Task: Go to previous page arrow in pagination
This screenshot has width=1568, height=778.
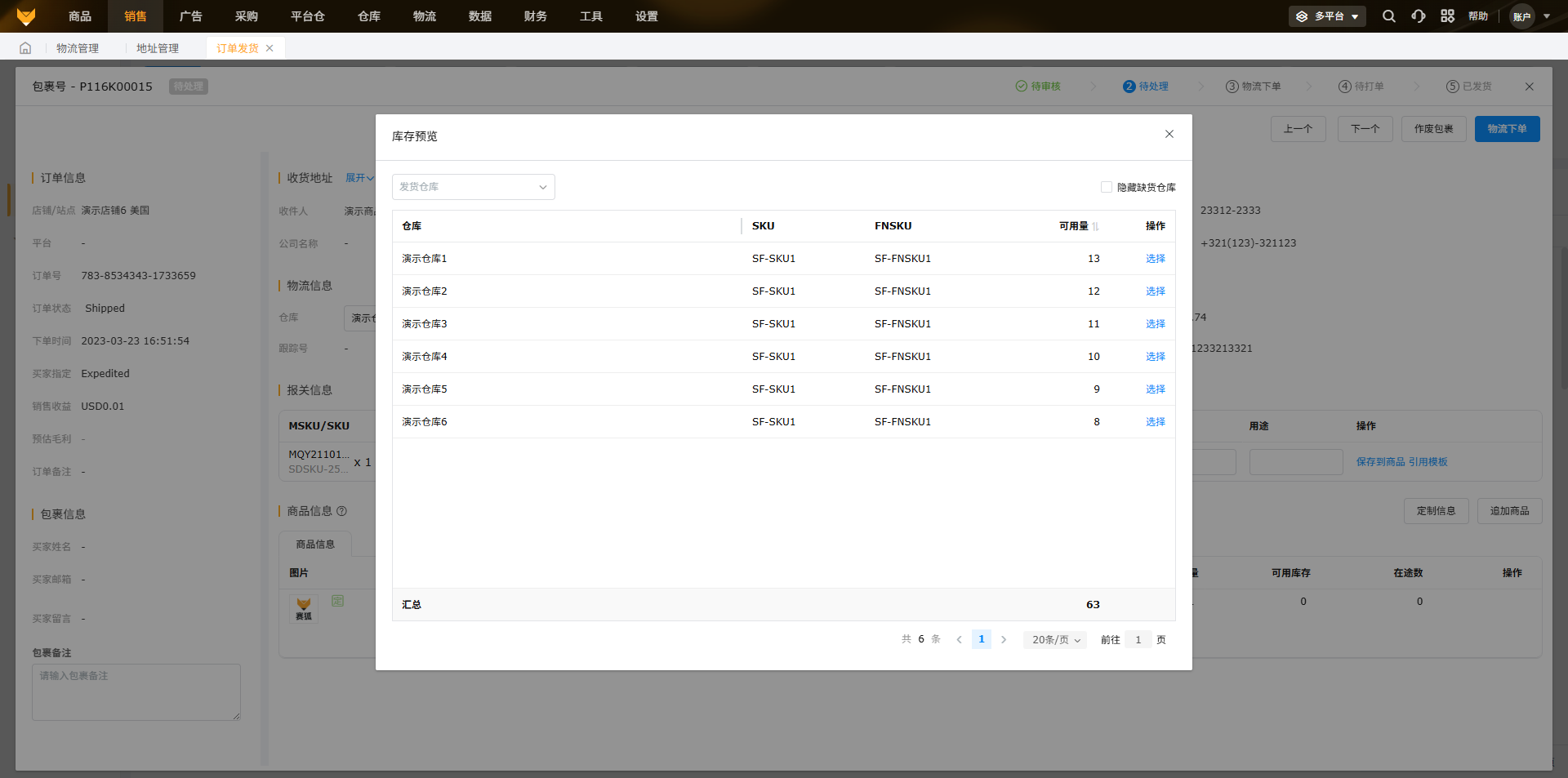Action: (x=959, y=640)
